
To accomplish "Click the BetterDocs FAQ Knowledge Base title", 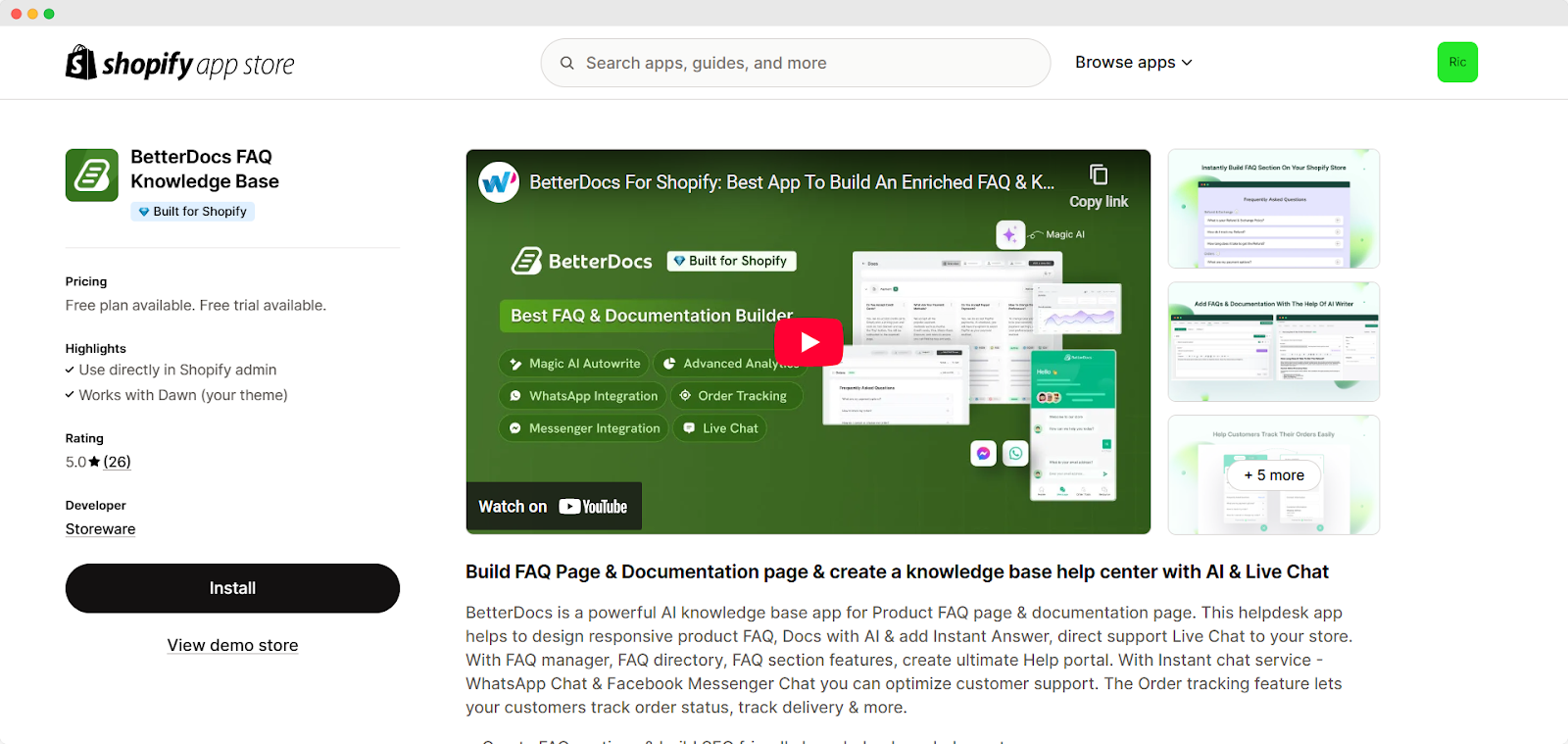I will click(x=205, y=169).
